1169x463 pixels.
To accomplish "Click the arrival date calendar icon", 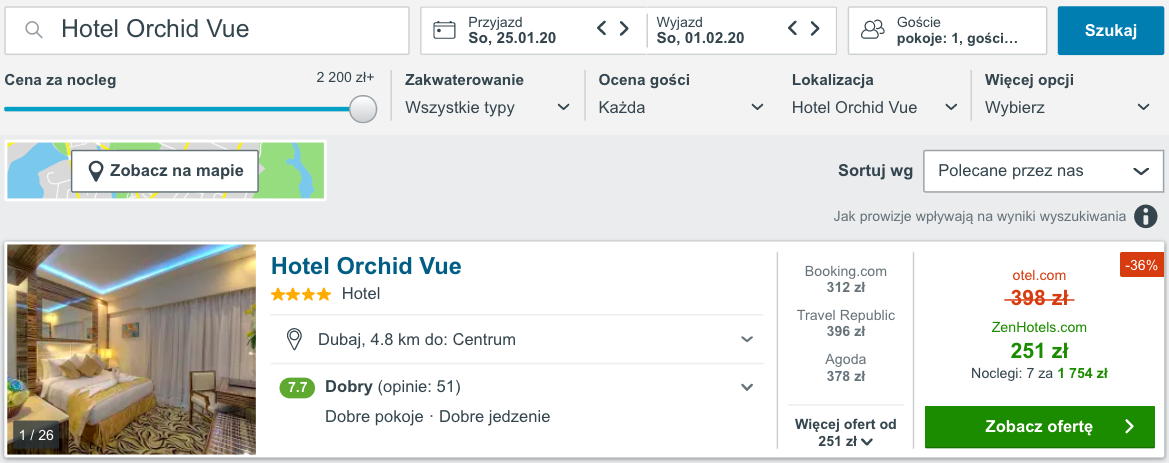I will (x=444, y=30).
